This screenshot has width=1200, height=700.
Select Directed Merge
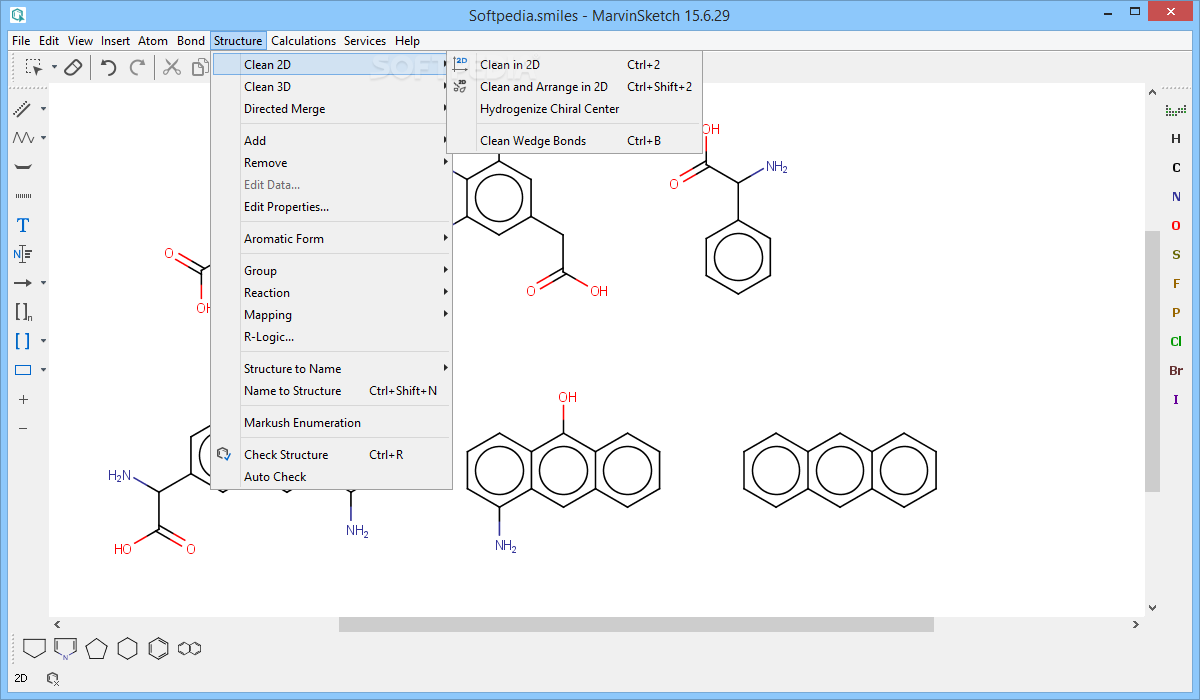click(332, 109)
